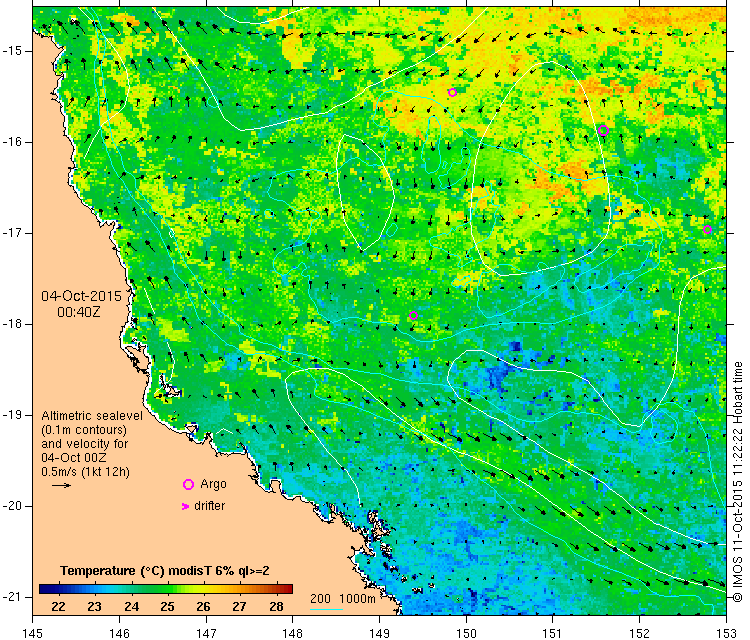Click latitude axis label -18
This screenshot has width=750, height=640.
tap(13, 324)
